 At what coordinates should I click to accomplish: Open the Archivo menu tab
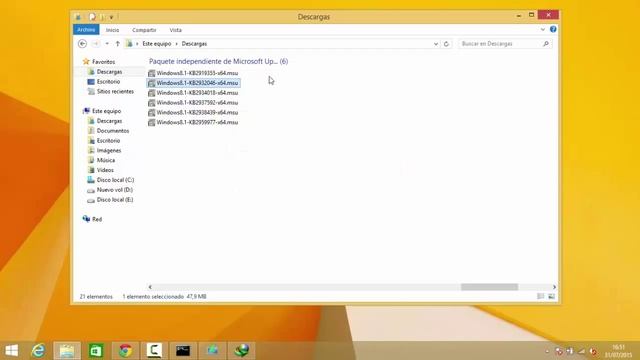(x=86, y=30)
